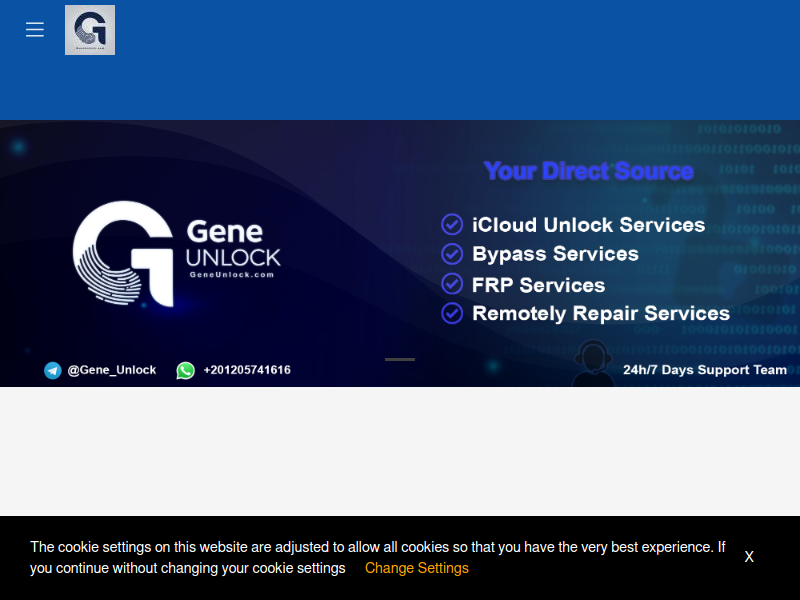Image resolution: width=800 pixels, height=600 pixels.
Task: Click the GeneUnlock logo in header
Action: click(x=90, y=30)
